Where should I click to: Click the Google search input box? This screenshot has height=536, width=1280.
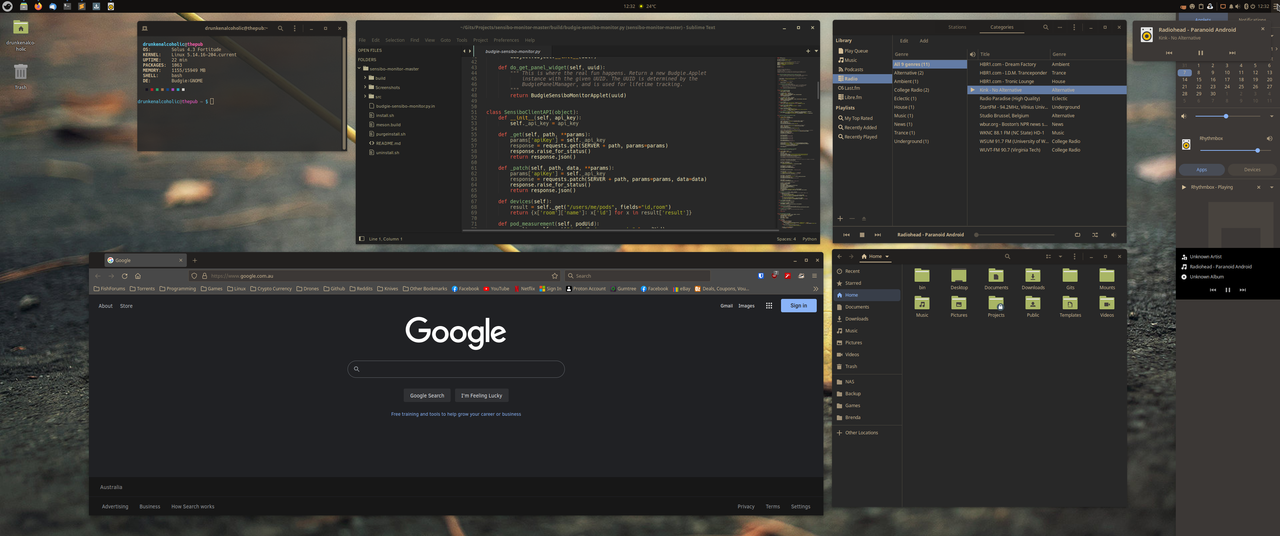456,369
